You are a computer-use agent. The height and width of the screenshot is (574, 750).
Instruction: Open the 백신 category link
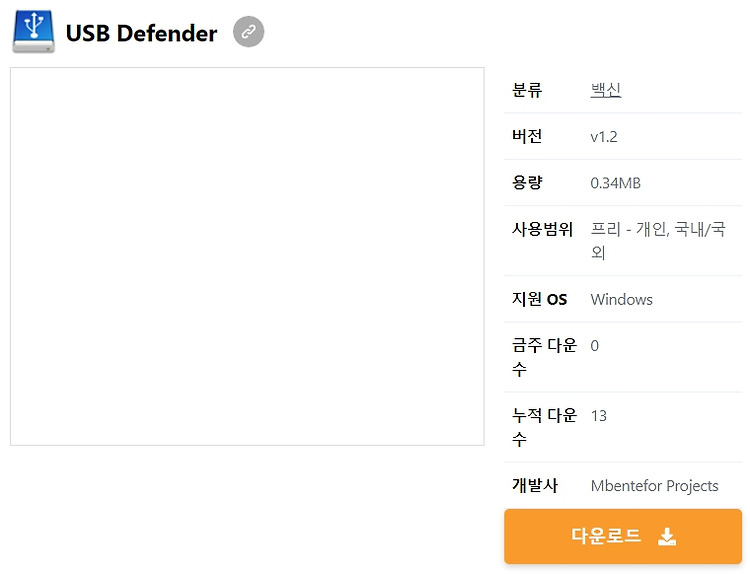(x=606, y=90)
